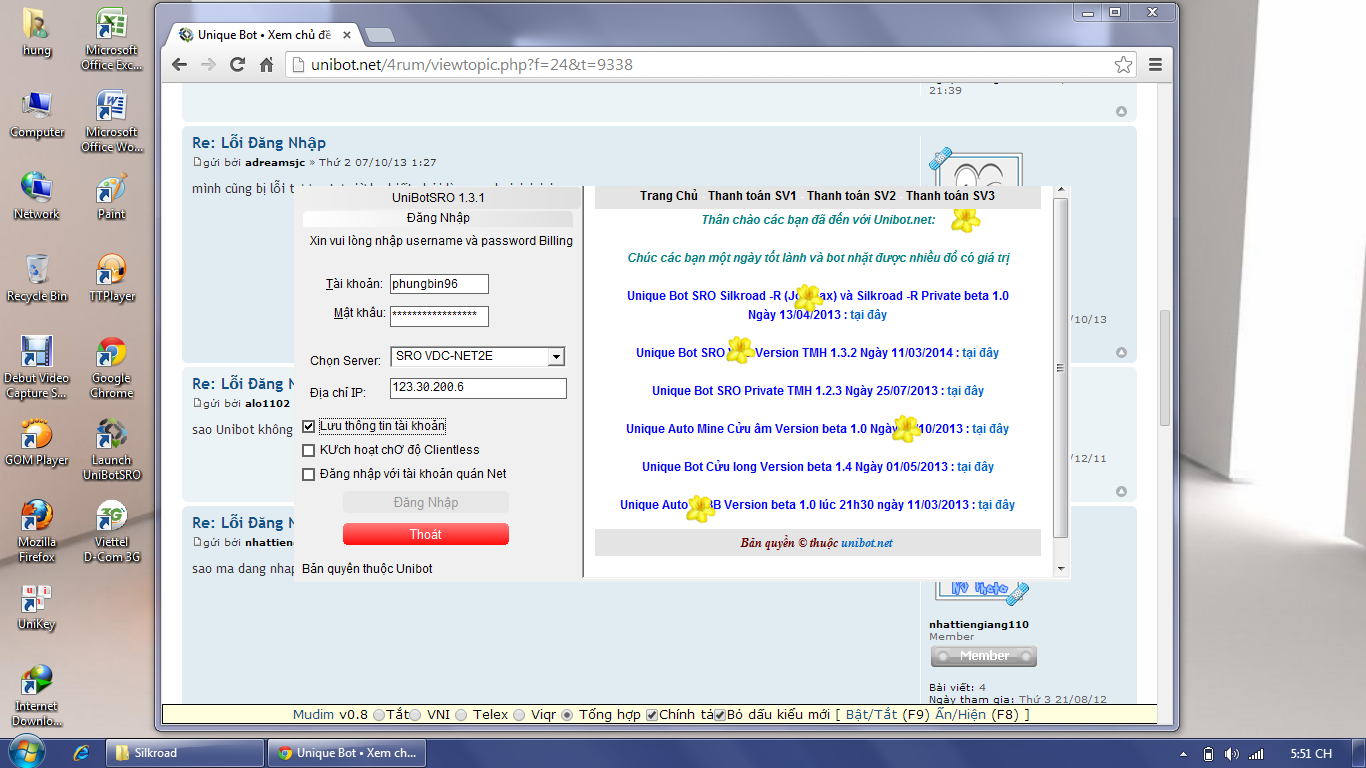Click Bật/Tắt link in Mudim bar
1366x768 pixels.
(x=872, y=715)
